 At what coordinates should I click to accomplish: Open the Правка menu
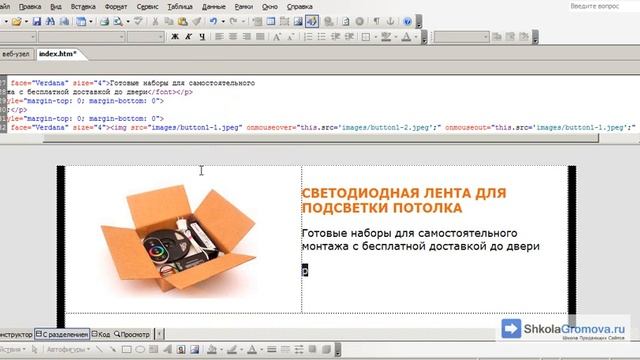[30, 7]
